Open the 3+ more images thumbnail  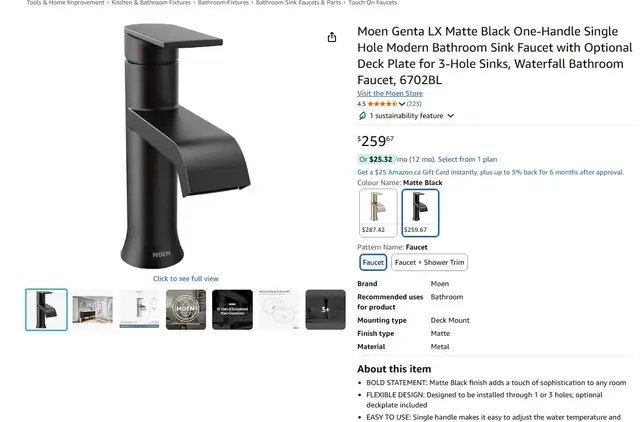[325, 309]
